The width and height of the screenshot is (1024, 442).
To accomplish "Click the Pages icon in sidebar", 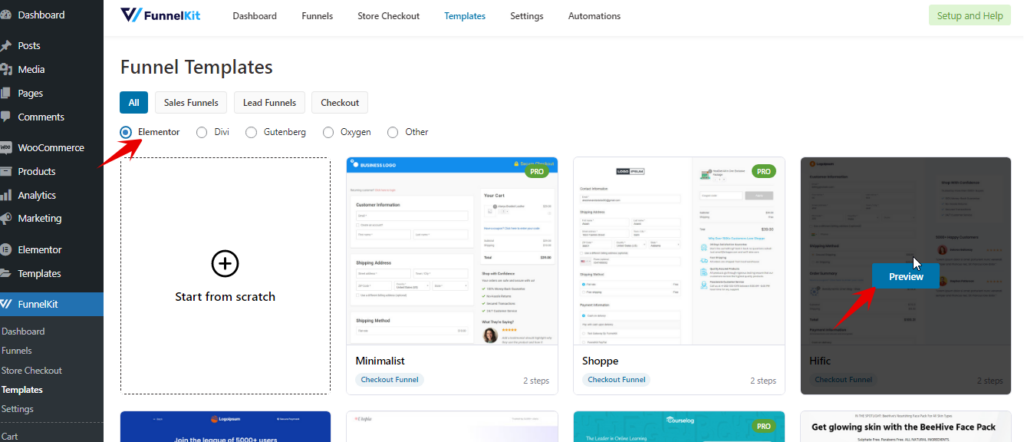I will coord(5,93).
